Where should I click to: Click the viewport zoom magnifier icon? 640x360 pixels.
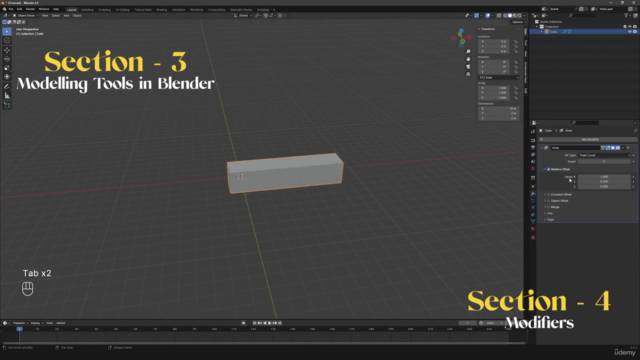coord(468,51)
